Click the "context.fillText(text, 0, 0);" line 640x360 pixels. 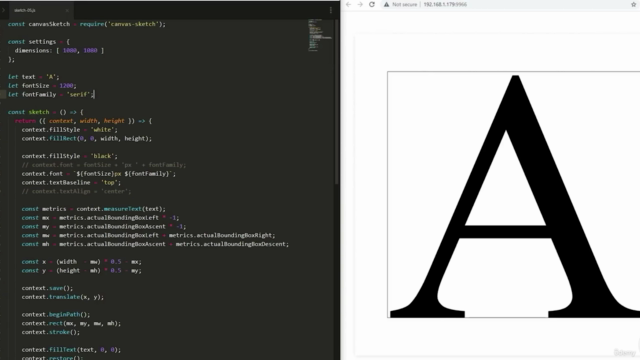click(x=71, y=350)
